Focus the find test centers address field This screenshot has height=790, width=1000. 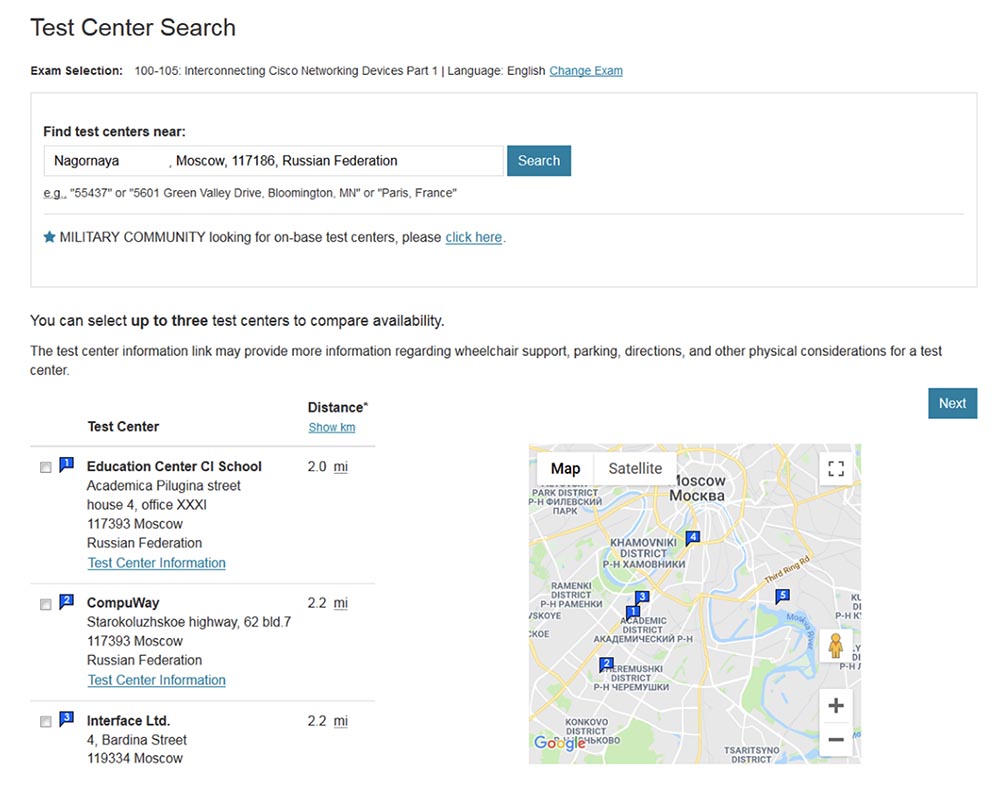(274, 161)
